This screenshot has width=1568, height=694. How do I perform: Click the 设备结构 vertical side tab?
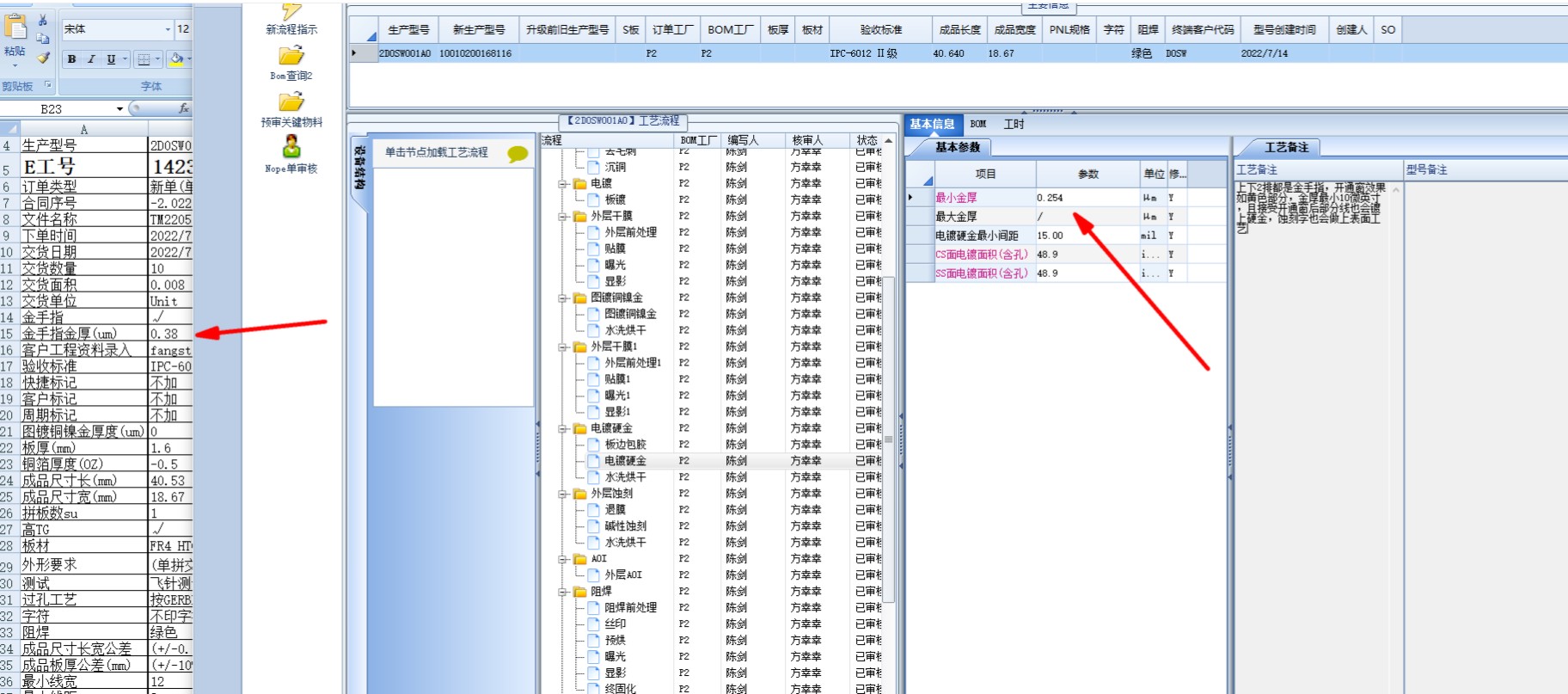point(359,168)
